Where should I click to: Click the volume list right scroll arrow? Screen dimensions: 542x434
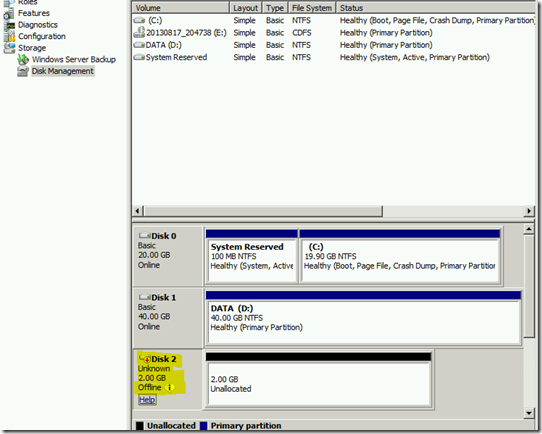pos(529,211)
